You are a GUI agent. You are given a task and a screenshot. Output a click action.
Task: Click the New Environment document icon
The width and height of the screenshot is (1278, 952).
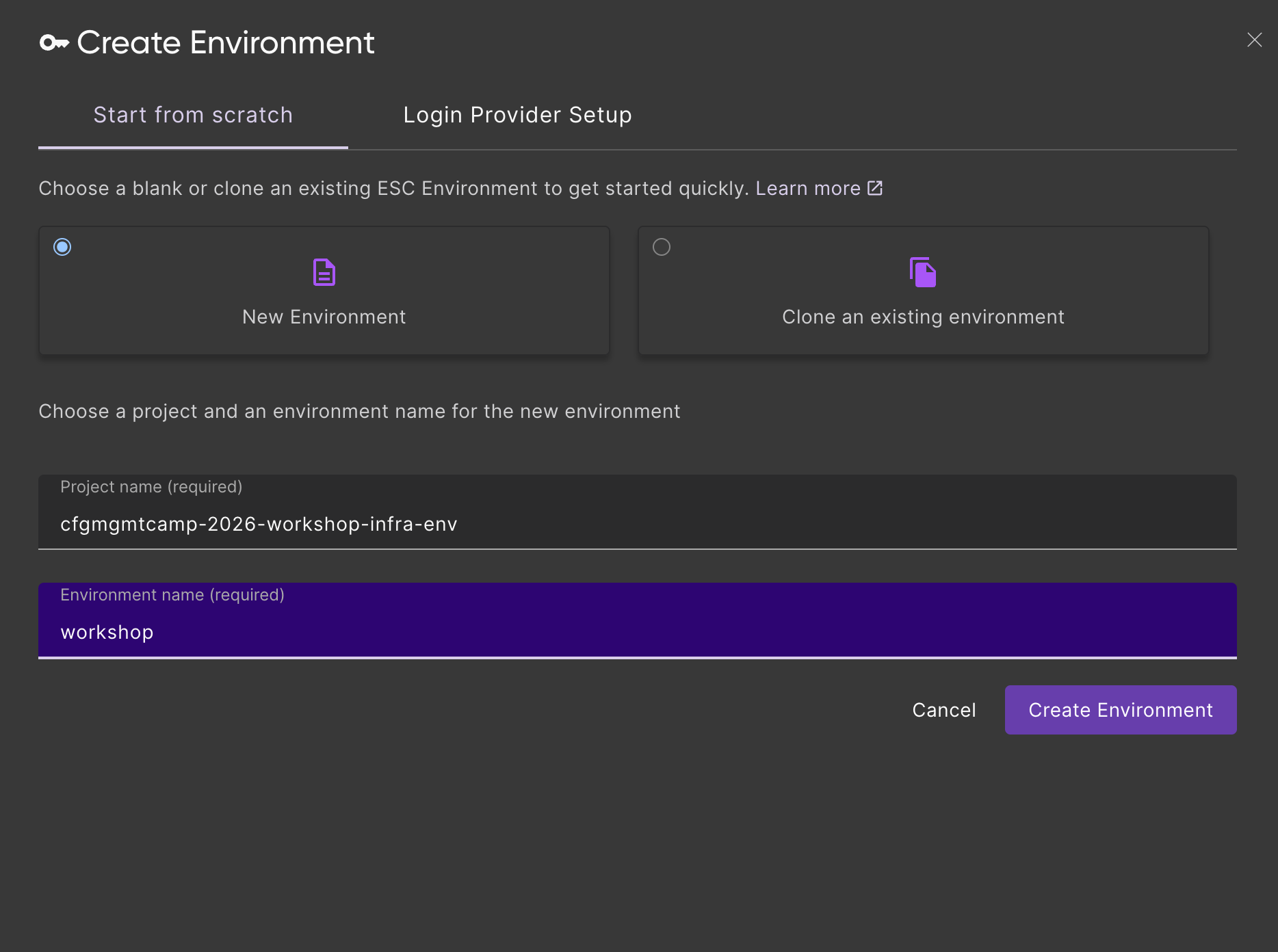tap(324, 272)
